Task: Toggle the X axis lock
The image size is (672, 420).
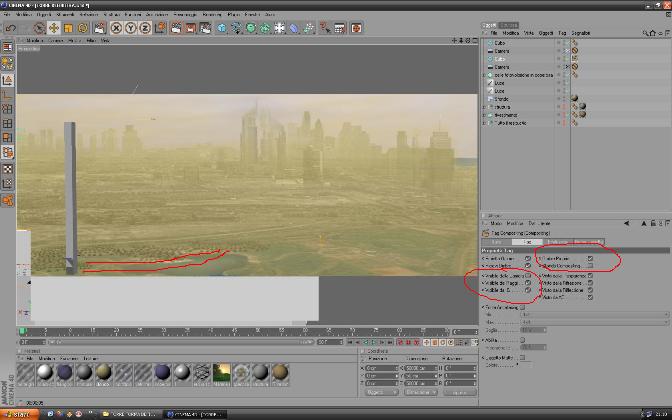Action: coord(116,28)
